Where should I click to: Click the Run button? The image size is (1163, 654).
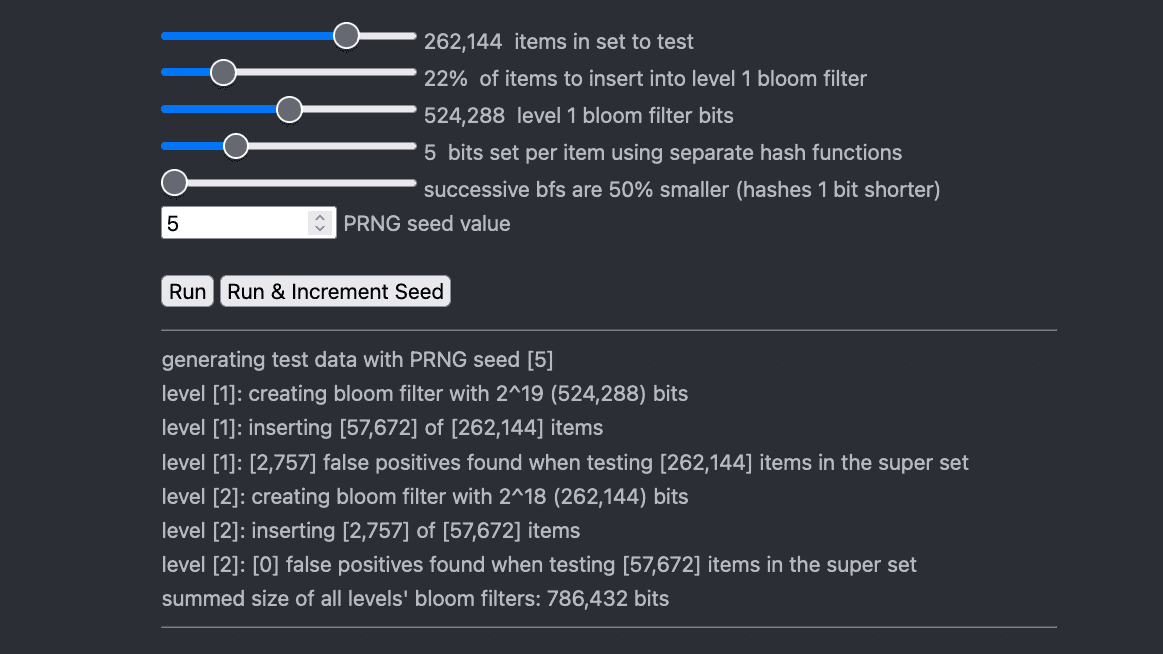(x=187, y=291)
